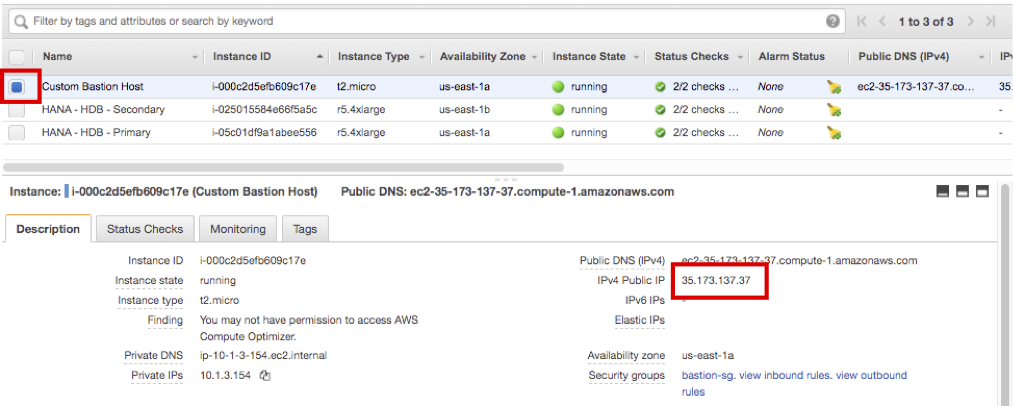
Task: Tick the HANA - HDB - Primary checkbox
Action: click(x=17, y=133)
